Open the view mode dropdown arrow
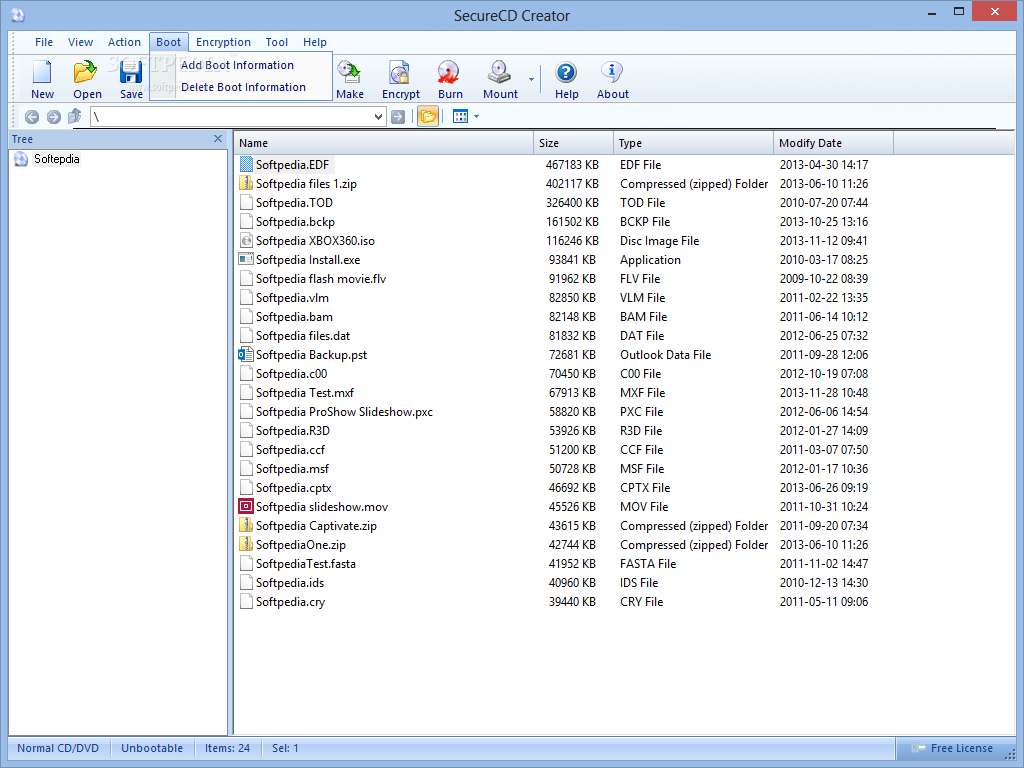 (x=477, y=117)
